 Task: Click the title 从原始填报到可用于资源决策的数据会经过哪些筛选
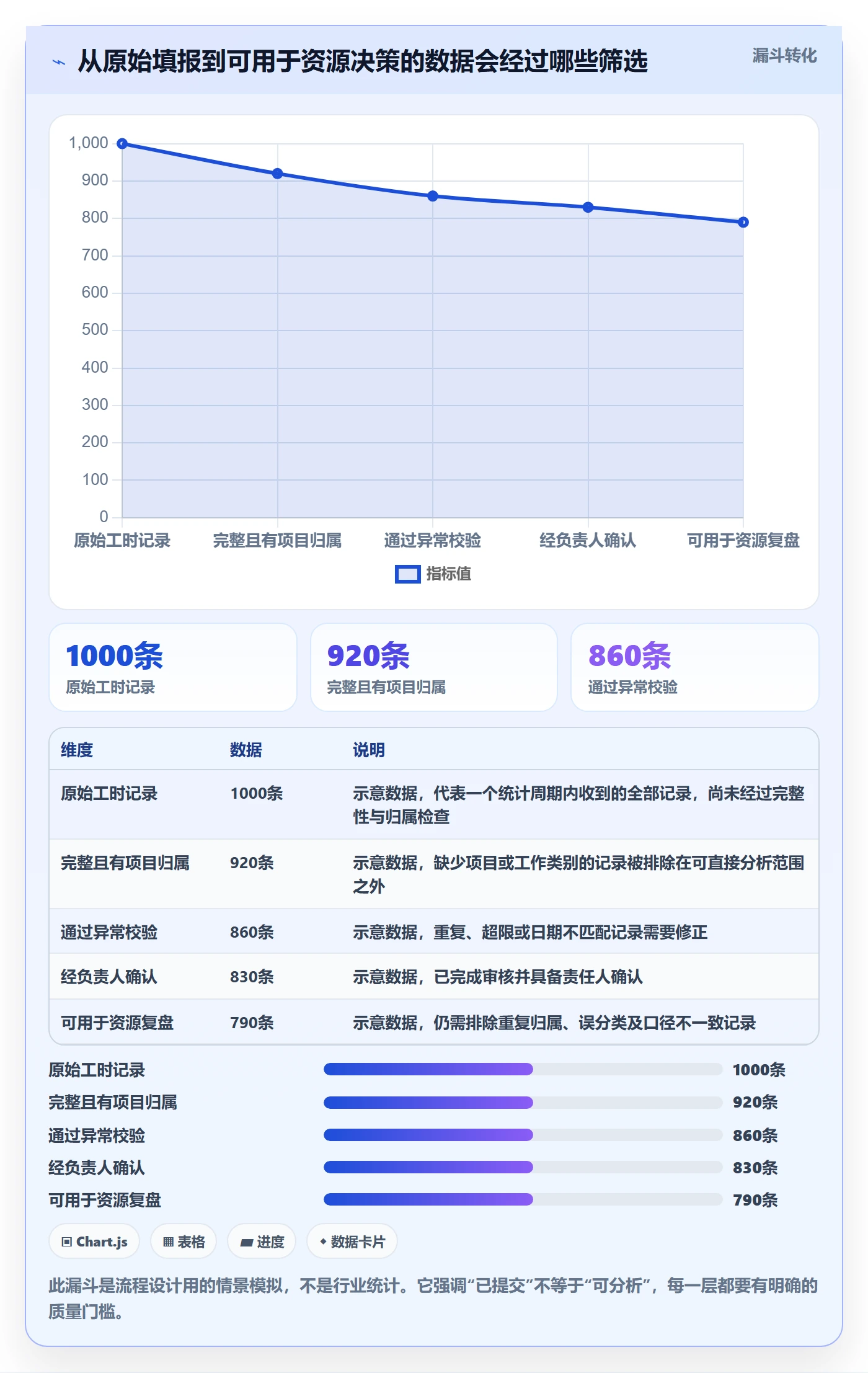[363, 61]
